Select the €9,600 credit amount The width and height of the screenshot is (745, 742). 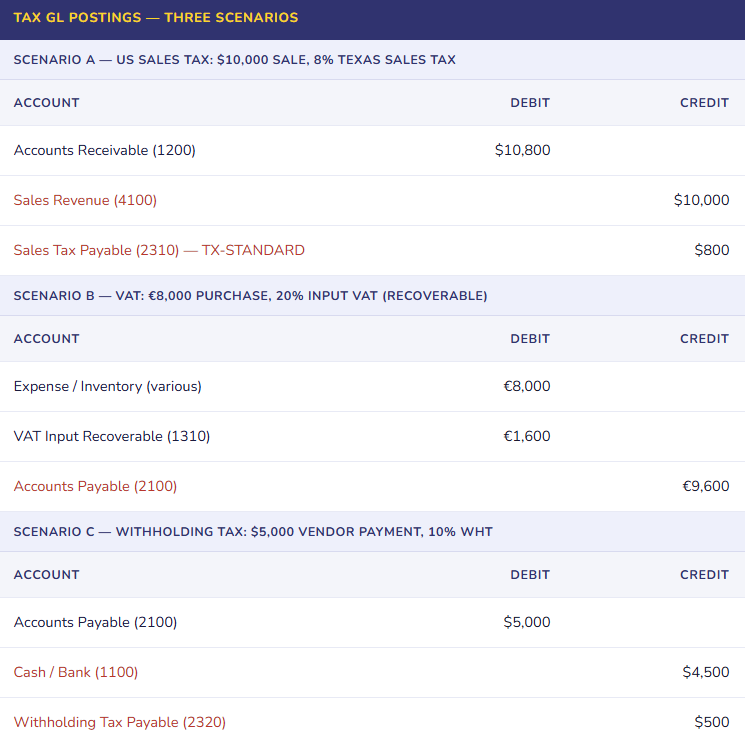click(x=705, y=486)
